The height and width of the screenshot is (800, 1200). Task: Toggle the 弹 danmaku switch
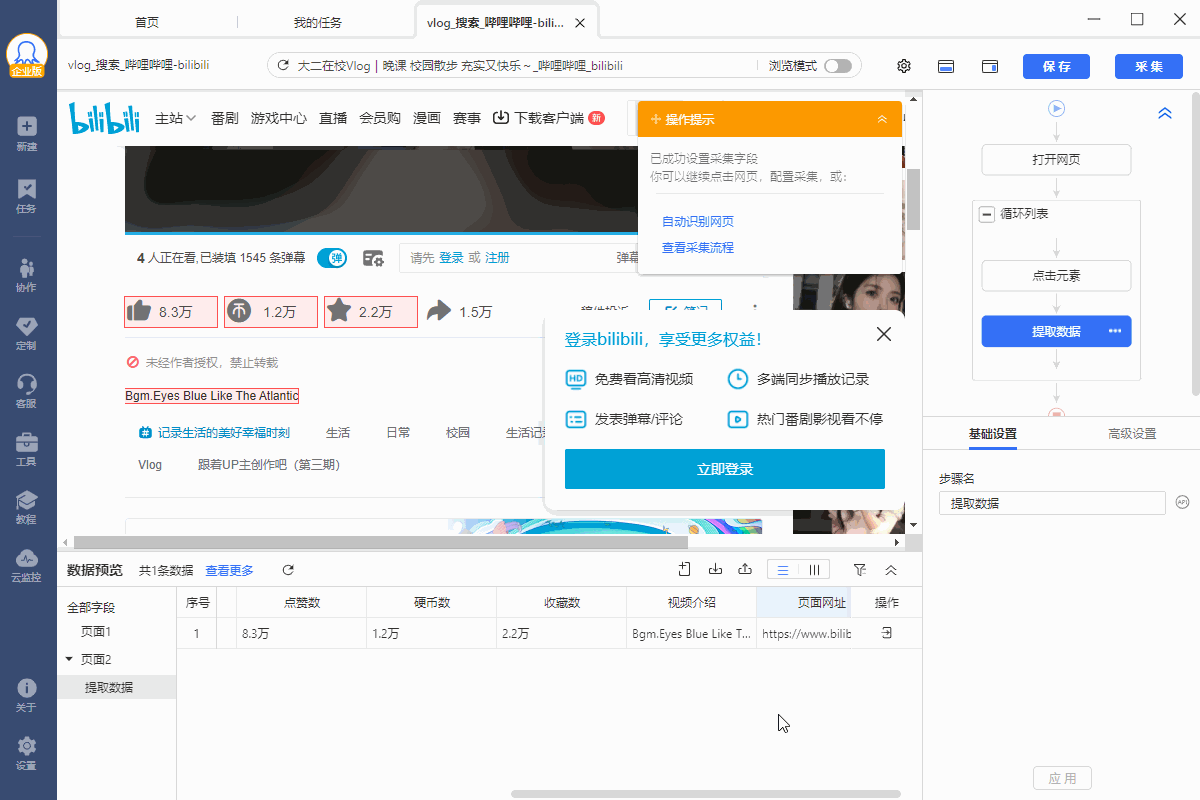tap(332, 258)
